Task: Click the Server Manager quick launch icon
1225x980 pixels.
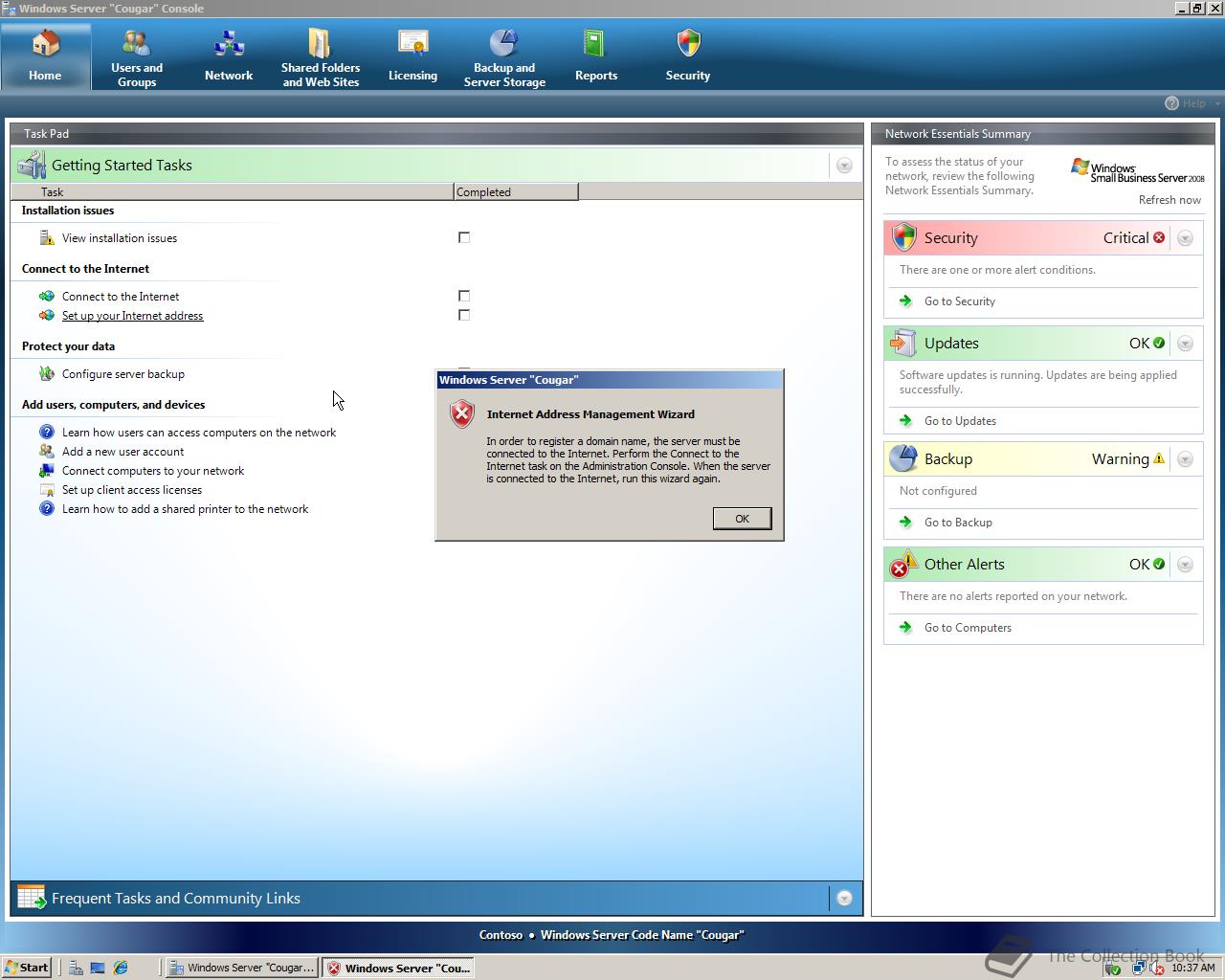Action: click(x=75, y=968)
